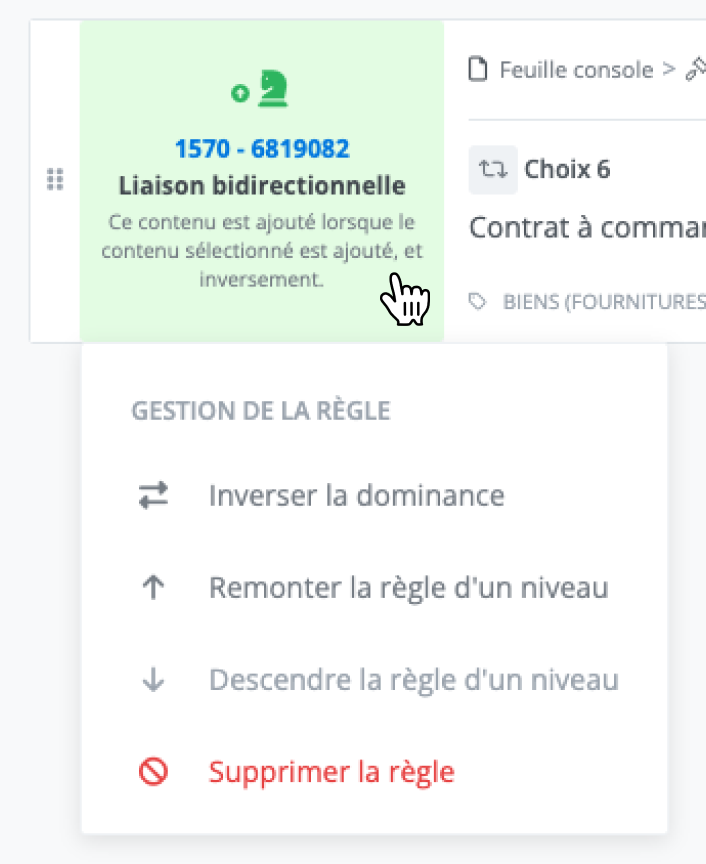Screen dimensions: 706x864
Task: Click the green plus circle icon
Action: (x=240, y=93)
